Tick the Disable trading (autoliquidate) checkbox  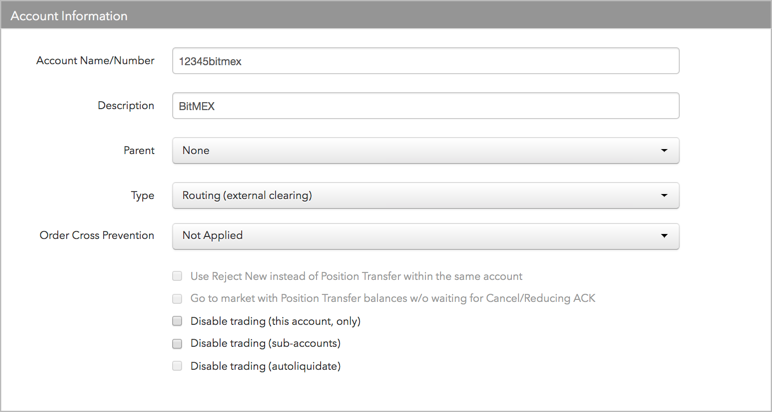click(x=177, y=366)
